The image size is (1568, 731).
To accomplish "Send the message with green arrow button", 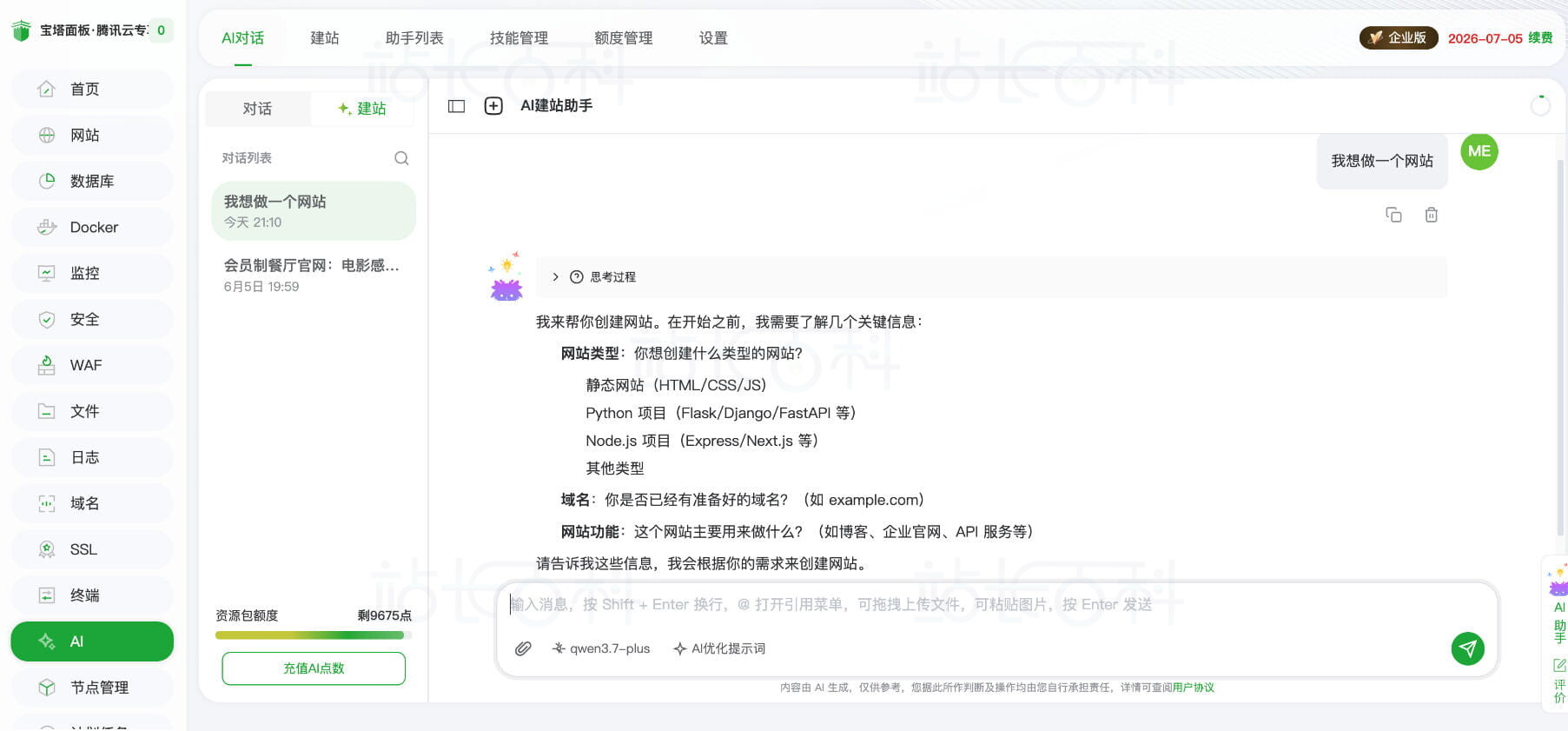I will pyautogui.click(x=1467, y=648).
